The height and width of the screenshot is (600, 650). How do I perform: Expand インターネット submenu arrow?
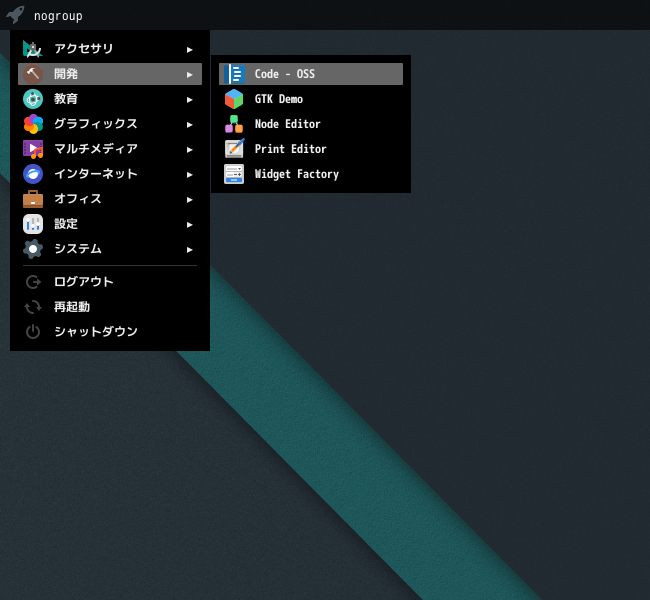coord(189,175)
